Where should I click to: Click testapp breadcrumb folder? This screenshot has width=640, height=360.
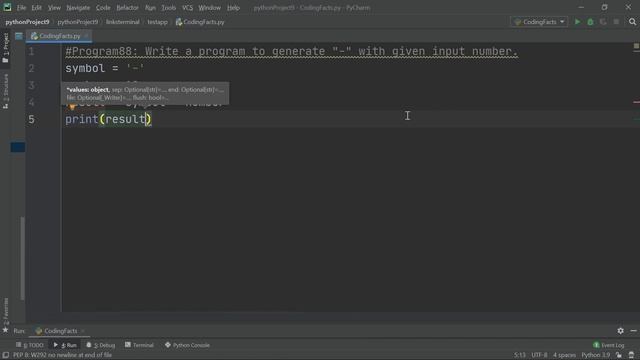158,22
